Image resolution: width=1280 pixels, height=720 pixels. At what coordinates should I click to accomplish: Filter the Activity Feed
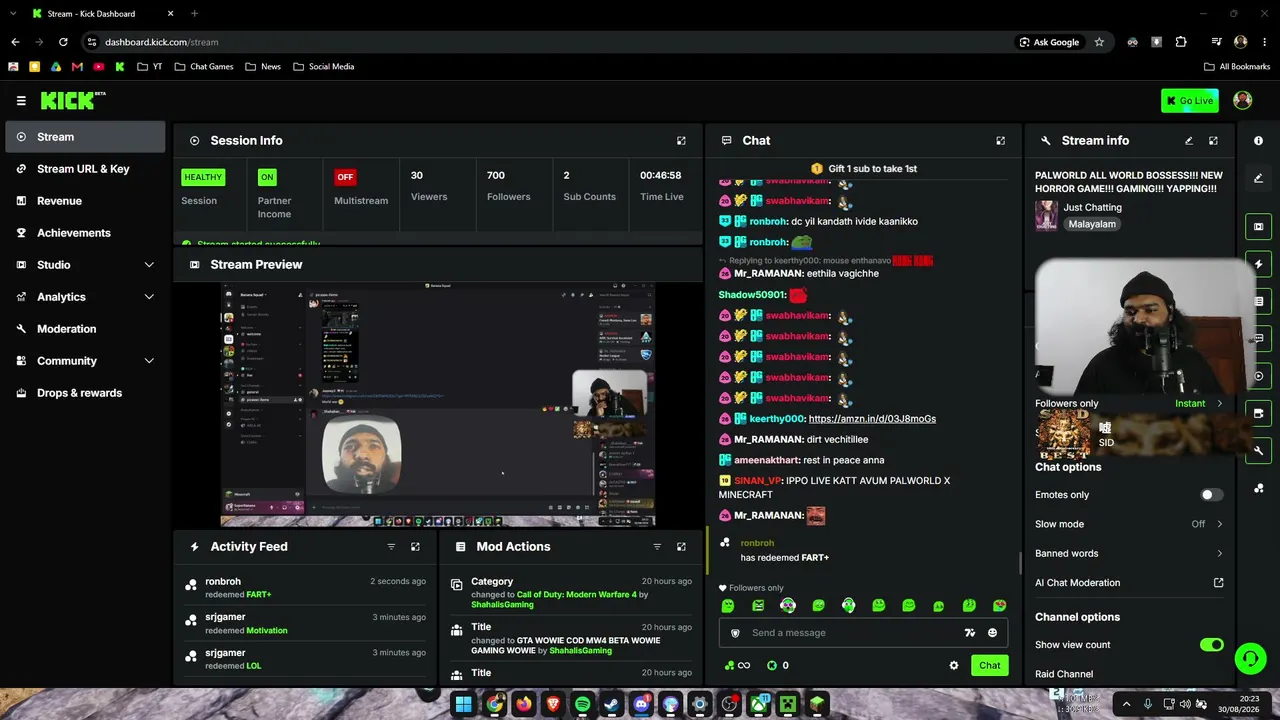click(x=391, y=547)
